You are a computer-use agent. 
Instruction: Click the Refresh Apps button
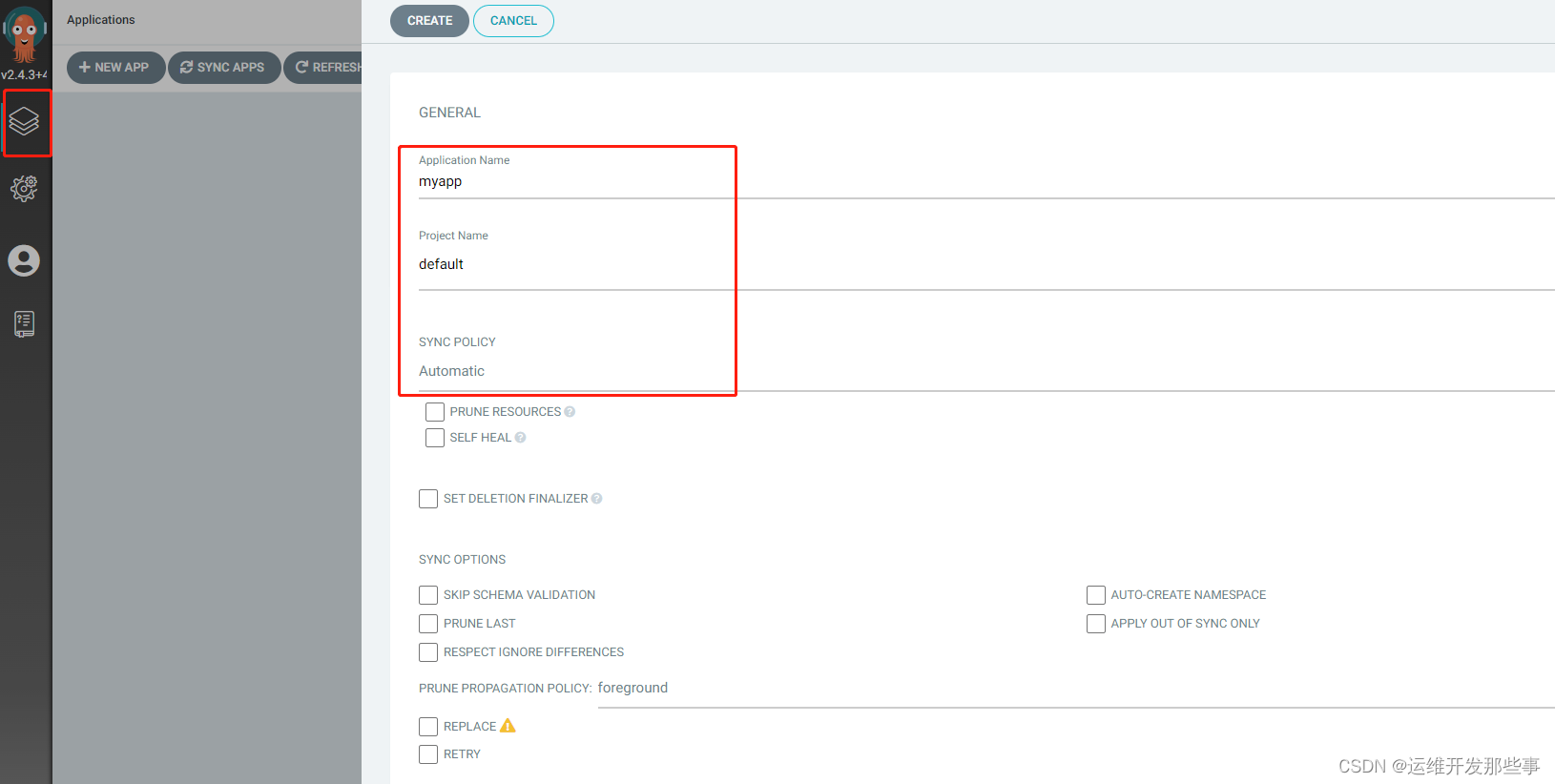pyautogui.click(x=323, y=68)
